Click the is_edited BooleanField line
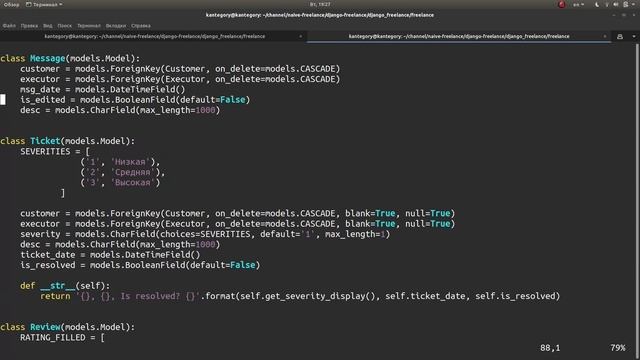640x360 pixels. (x=135, y=100)
